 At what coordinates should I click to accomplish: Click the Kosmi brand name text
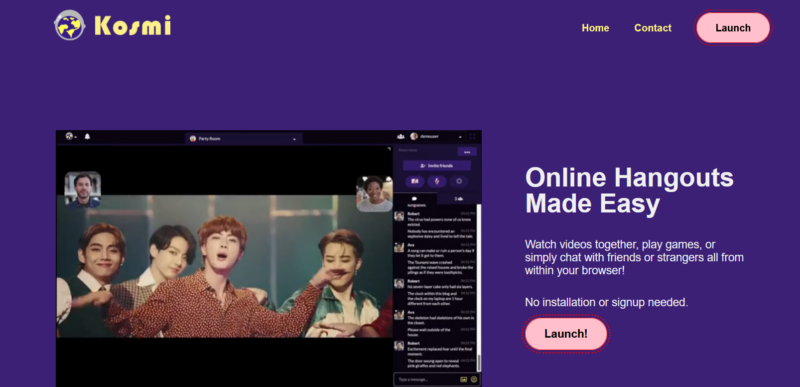(x=133, y=25)
